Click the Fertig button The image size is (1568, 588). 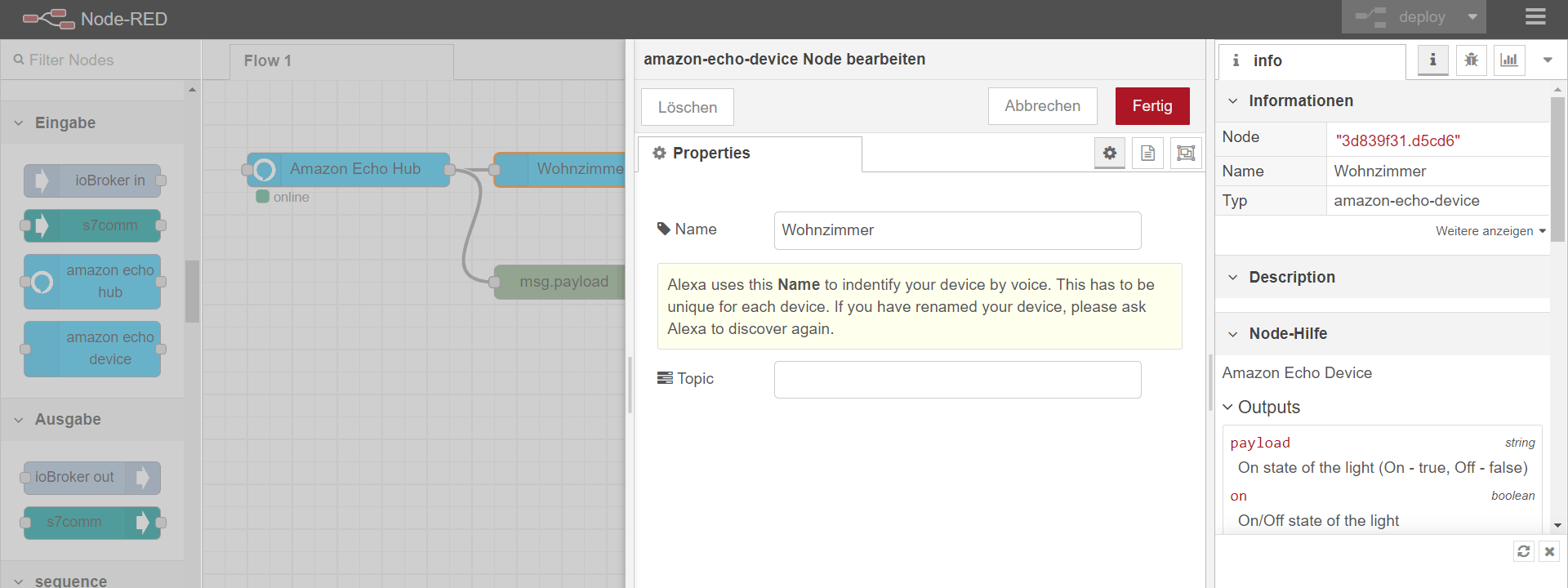[x=1152, y=106]
